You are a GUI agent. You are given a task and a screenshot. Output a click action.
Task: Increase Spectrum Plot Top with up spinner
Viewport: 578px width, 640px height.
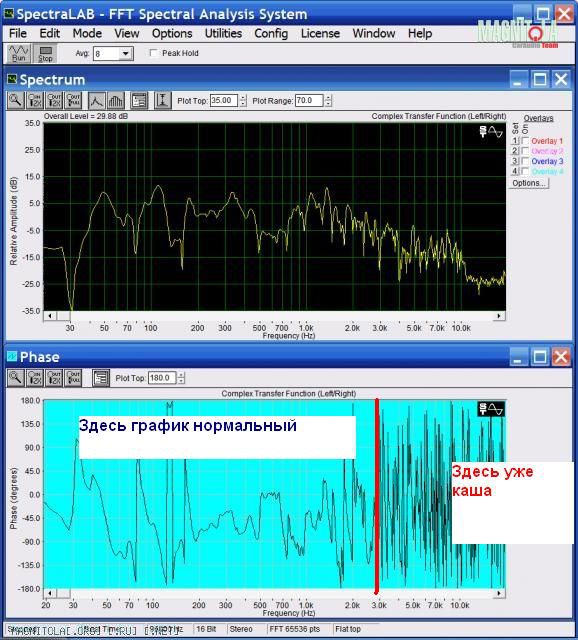[243, 97]
